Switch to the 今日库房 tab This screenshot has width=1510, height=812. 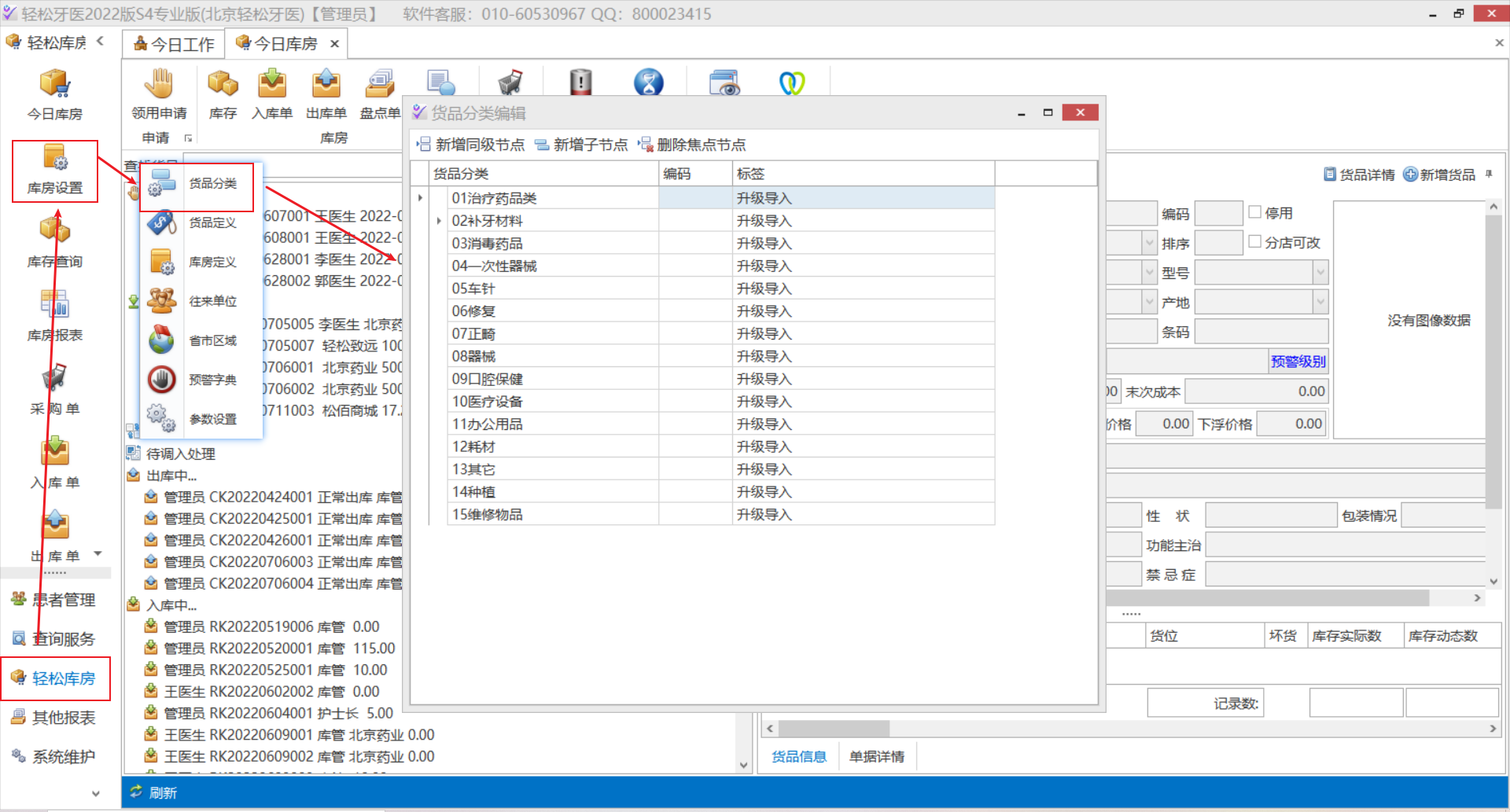pyautogui.click(x=277, y=44)
